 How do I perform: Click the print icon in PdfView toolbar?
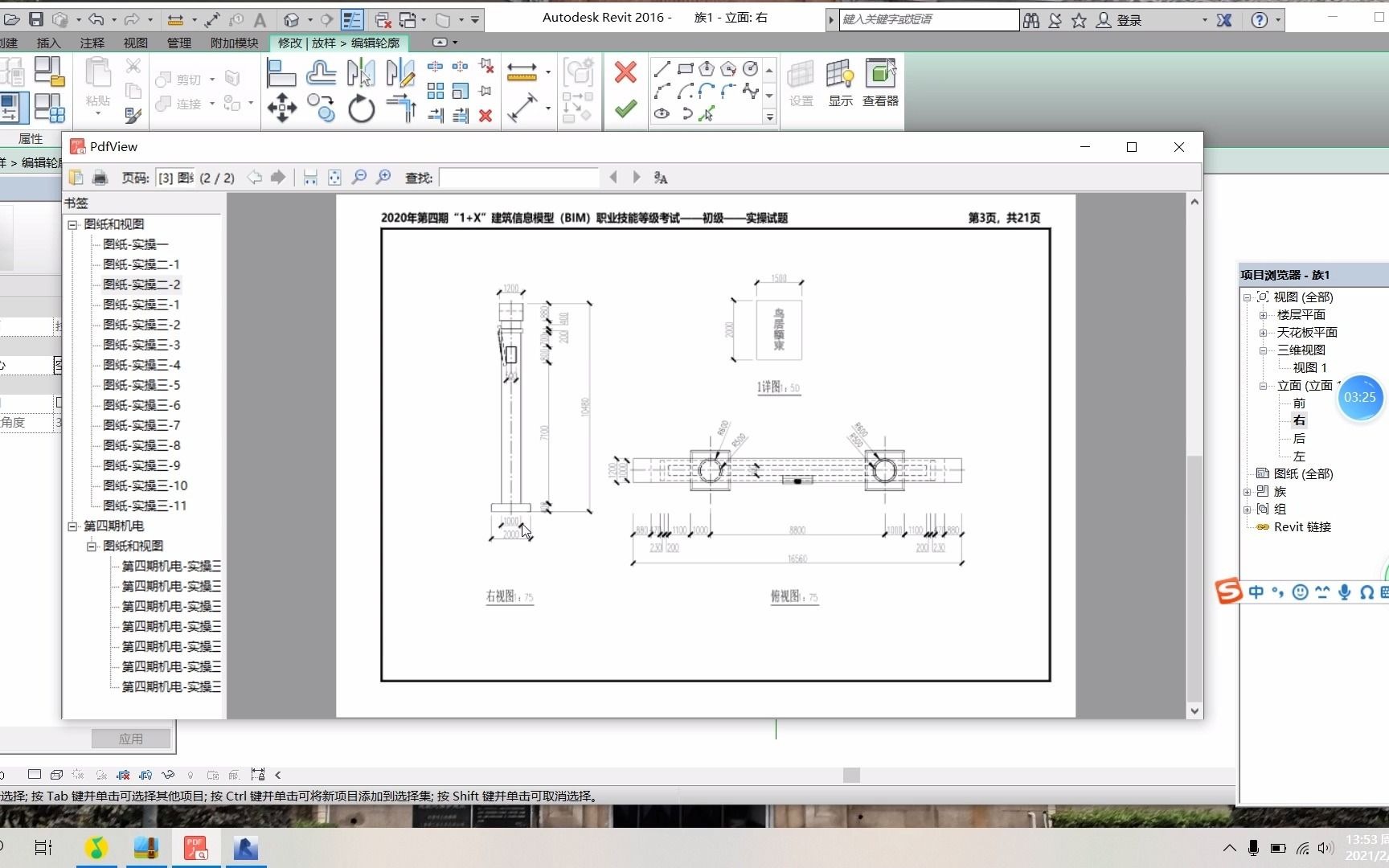(x=100, y=178)
